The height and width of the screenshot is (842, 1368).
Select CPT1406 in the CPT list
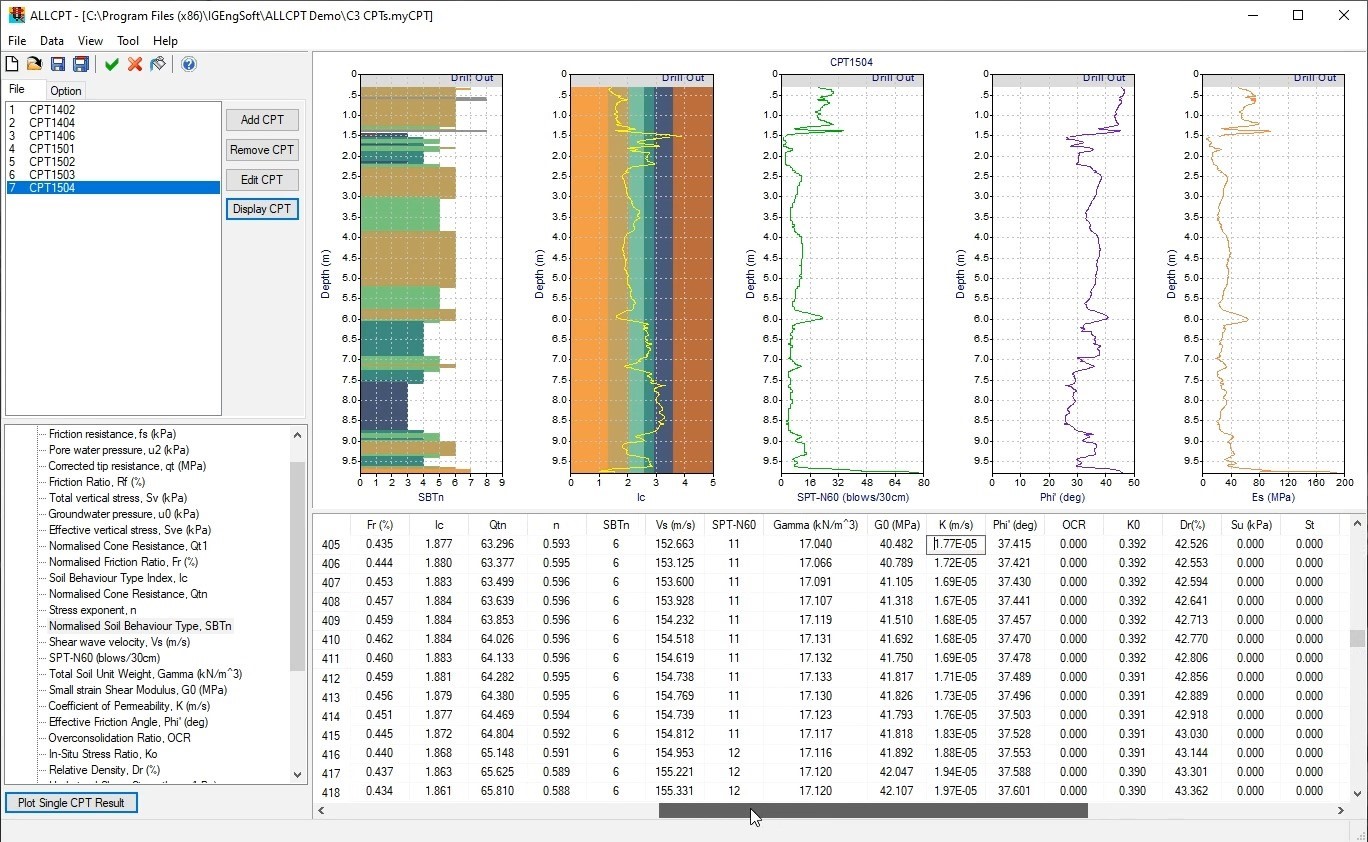click(113, 136)
